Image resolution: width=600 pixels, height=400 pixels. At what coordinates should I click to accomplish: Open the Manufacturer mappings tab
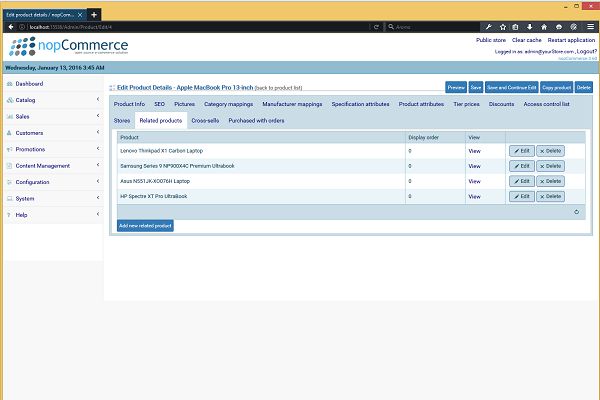pyautogui.click(x=292, y=104)
